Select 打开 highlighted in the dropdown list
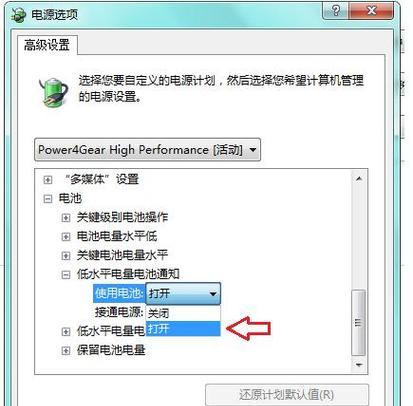This screenshot has width=413, height=406. tap(183, 329)
